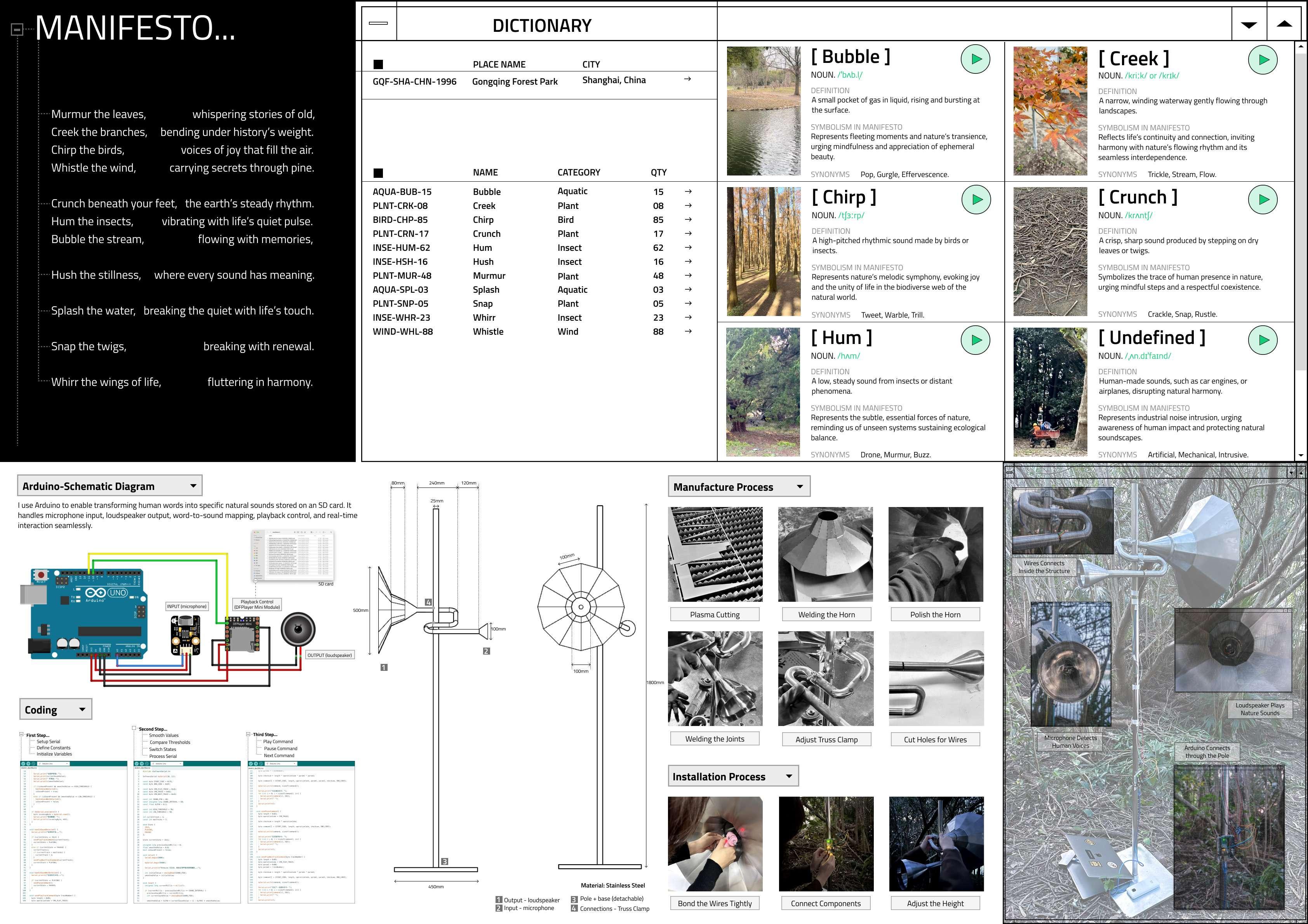Image resolution: width=1308 pixels, height=924 pixels.
Task: Toggle the black square beside NAME column
Action: tap(378, 173)
